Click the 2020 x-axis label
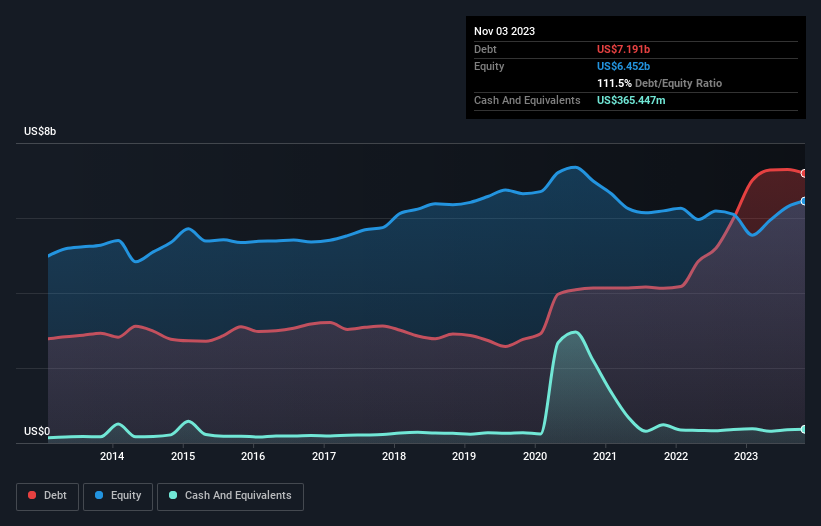The width and height of the screenshot is (821, 526). click(x=535, y=456)
